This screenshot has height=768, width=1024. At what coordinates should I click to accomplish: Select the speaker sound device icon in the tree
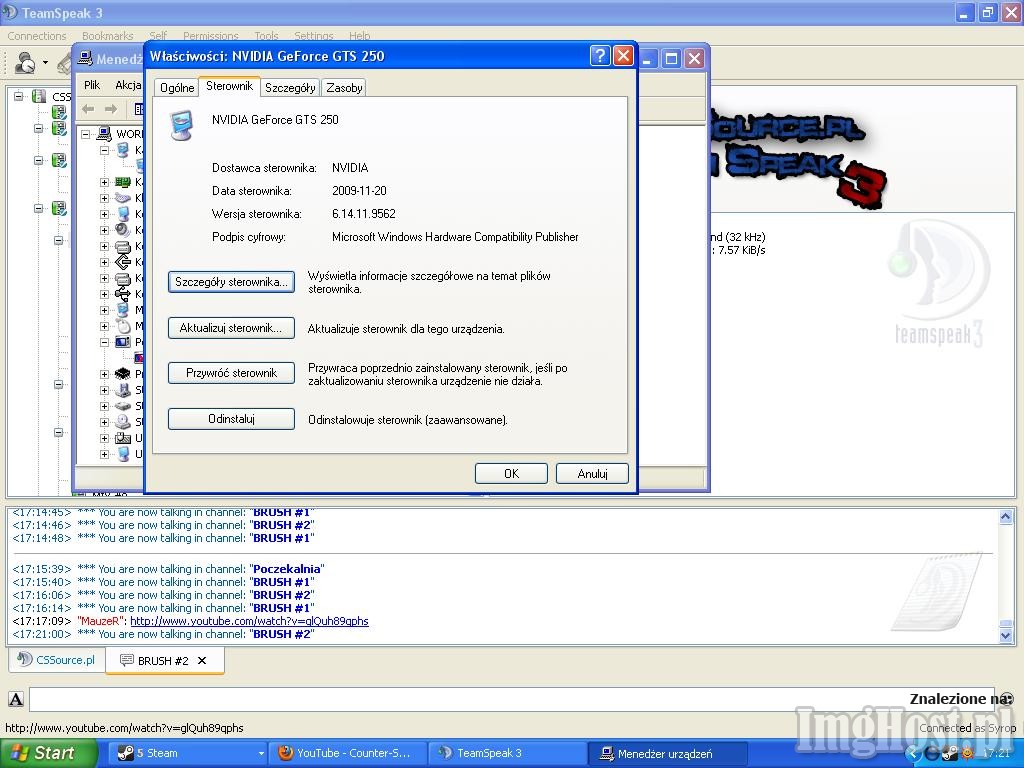(123, 230)
